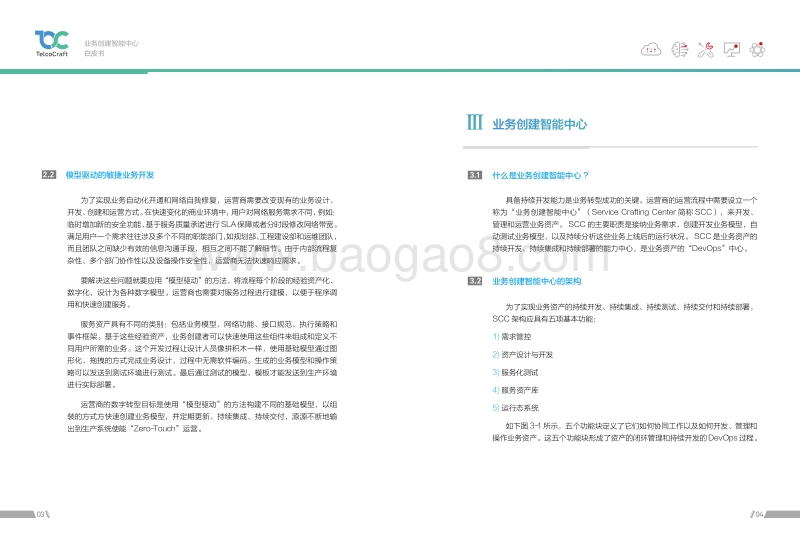800x543 pixels.
Task: Click the page number 04
Action: click(x=759, y=514)
